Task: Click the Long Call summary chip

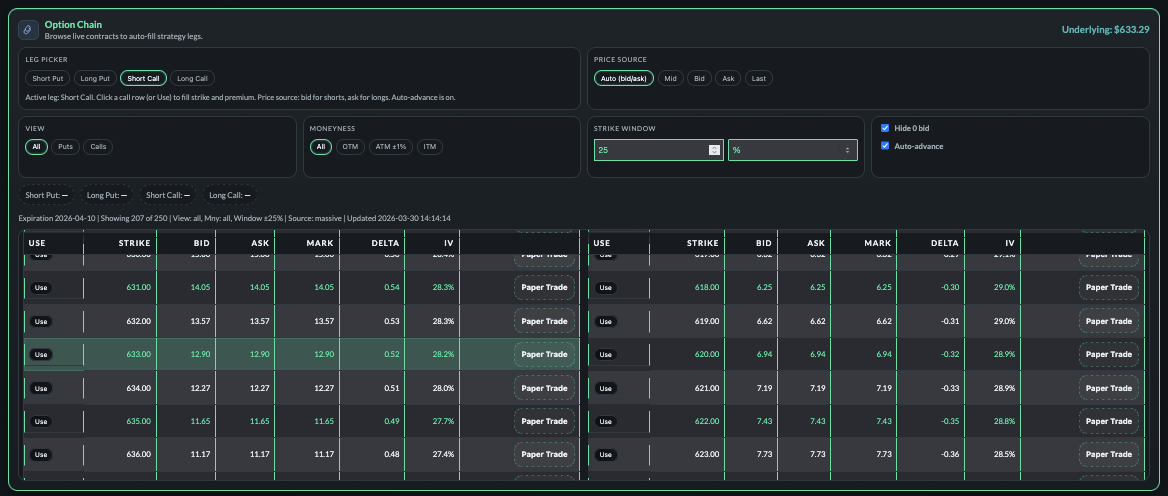Action: pos(230,195)
